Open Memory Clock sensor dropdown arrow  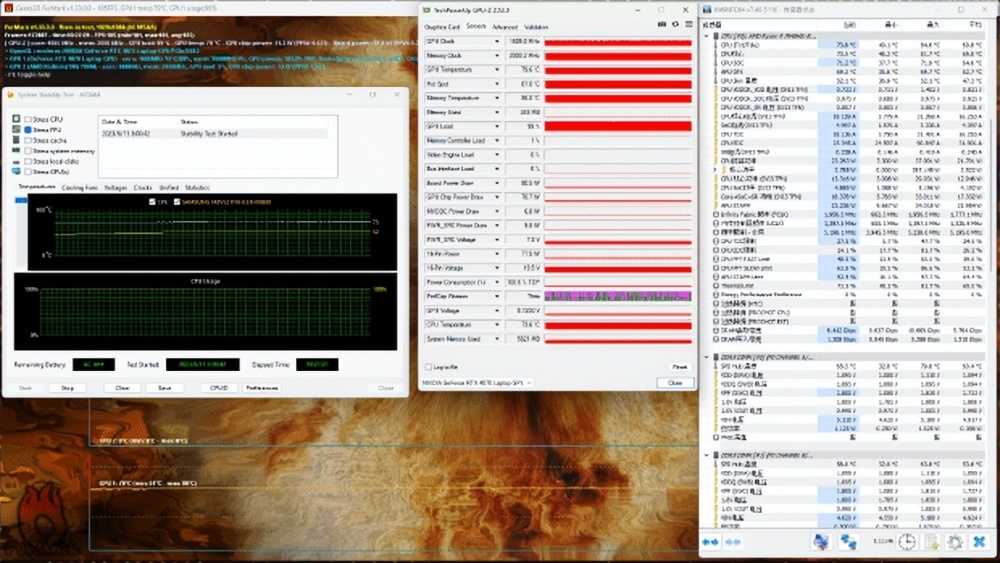(x=497, y=55)
